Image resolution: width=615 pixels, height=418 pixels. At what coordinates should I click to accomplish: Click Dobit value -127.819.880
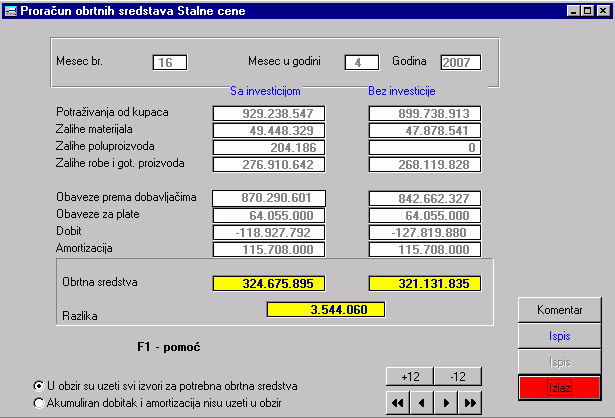click(425, 233)
